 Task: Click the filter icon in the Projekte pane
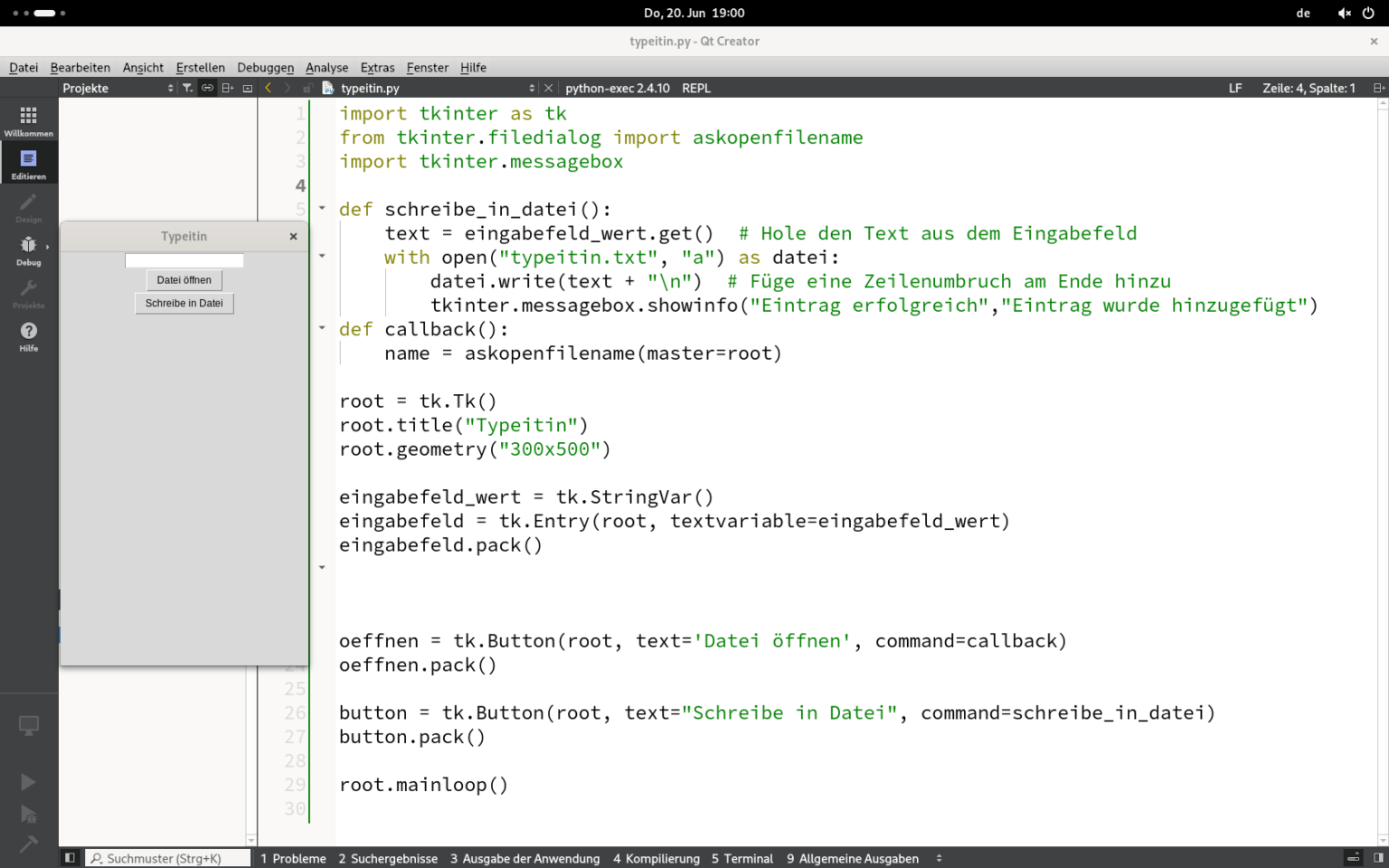pos(186,88)
